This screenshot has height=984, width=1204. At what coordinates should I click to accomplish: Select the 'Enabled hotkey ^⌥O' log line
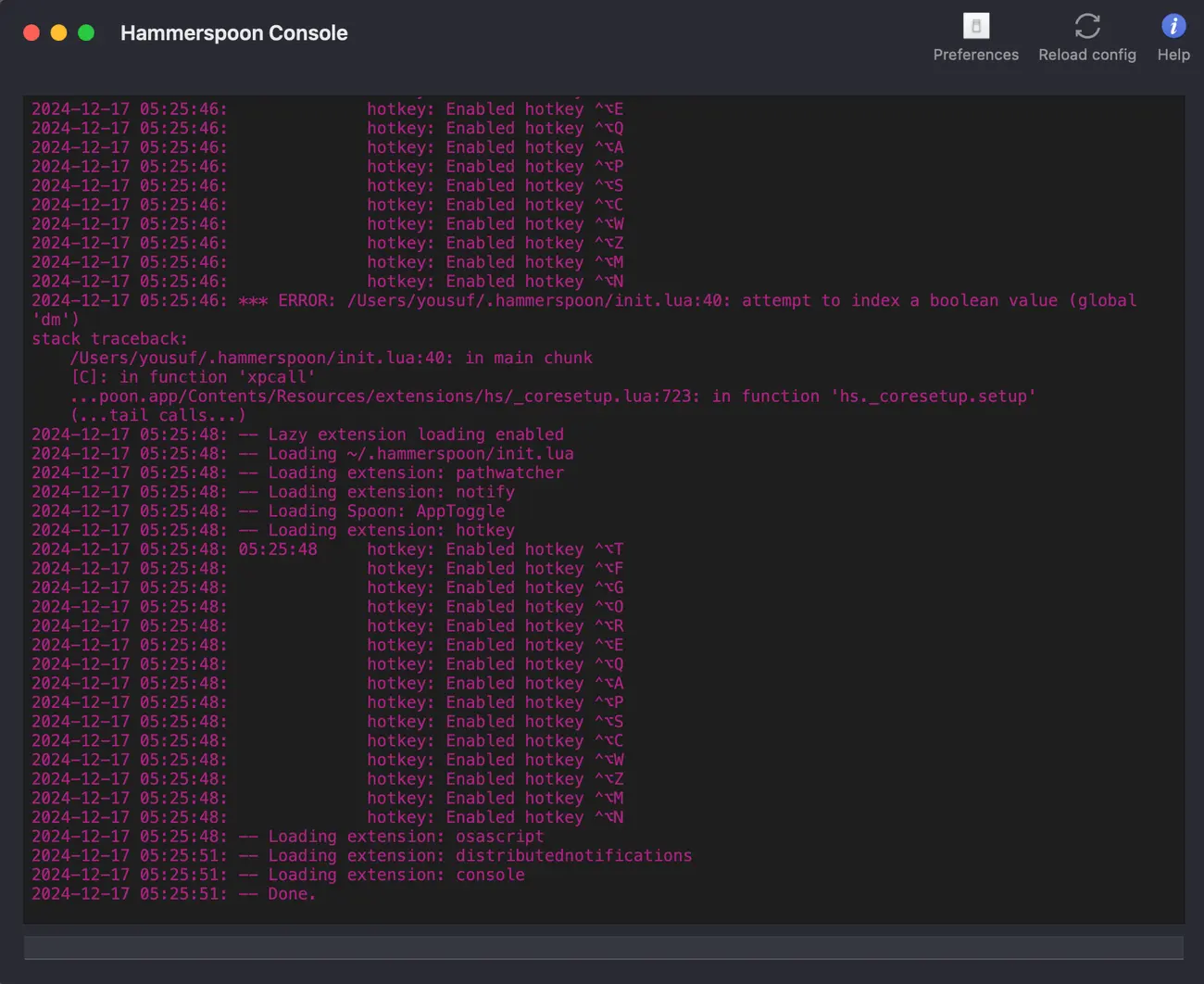pyautogui.click(x=327, y=607)
